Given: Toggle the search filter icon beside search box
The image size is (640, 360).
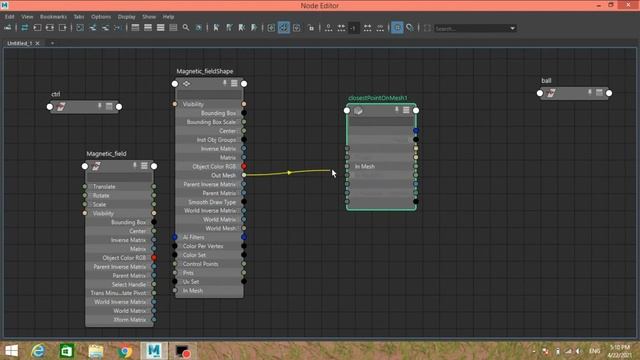Looking at the screenshot, I should tap(427, 28).
